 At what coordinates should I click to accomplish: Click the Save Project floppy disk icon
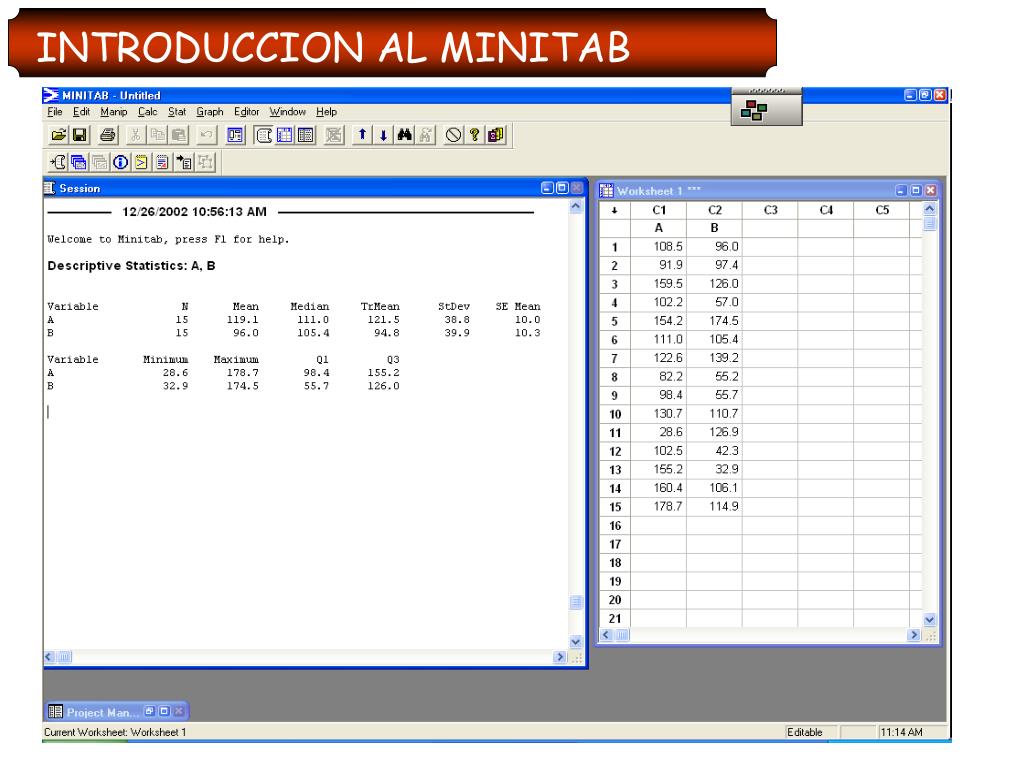click(x=80, y=135)
